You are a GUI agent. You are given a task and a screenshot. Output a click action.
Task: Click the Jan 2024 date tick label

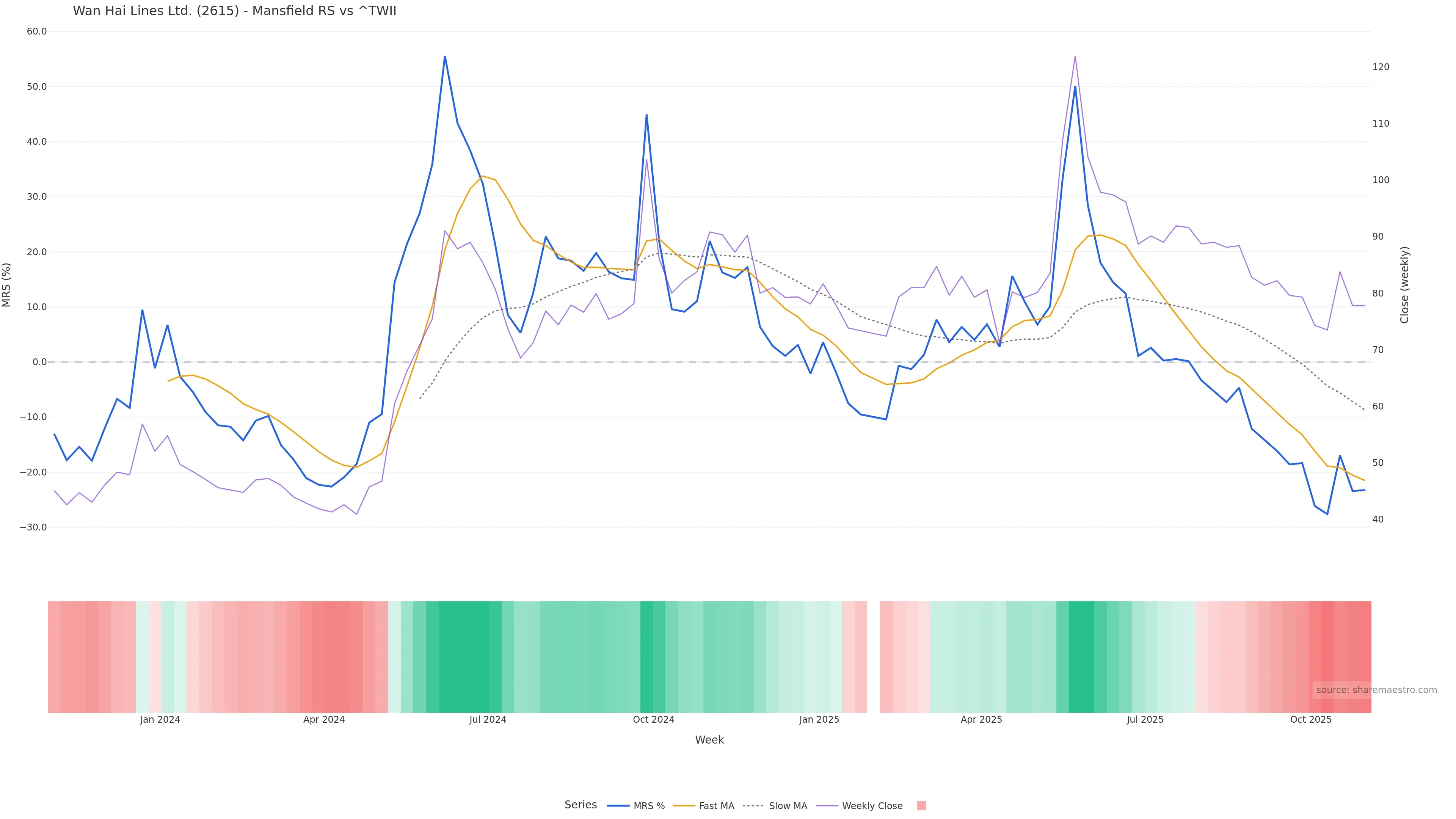pos(160,720)
